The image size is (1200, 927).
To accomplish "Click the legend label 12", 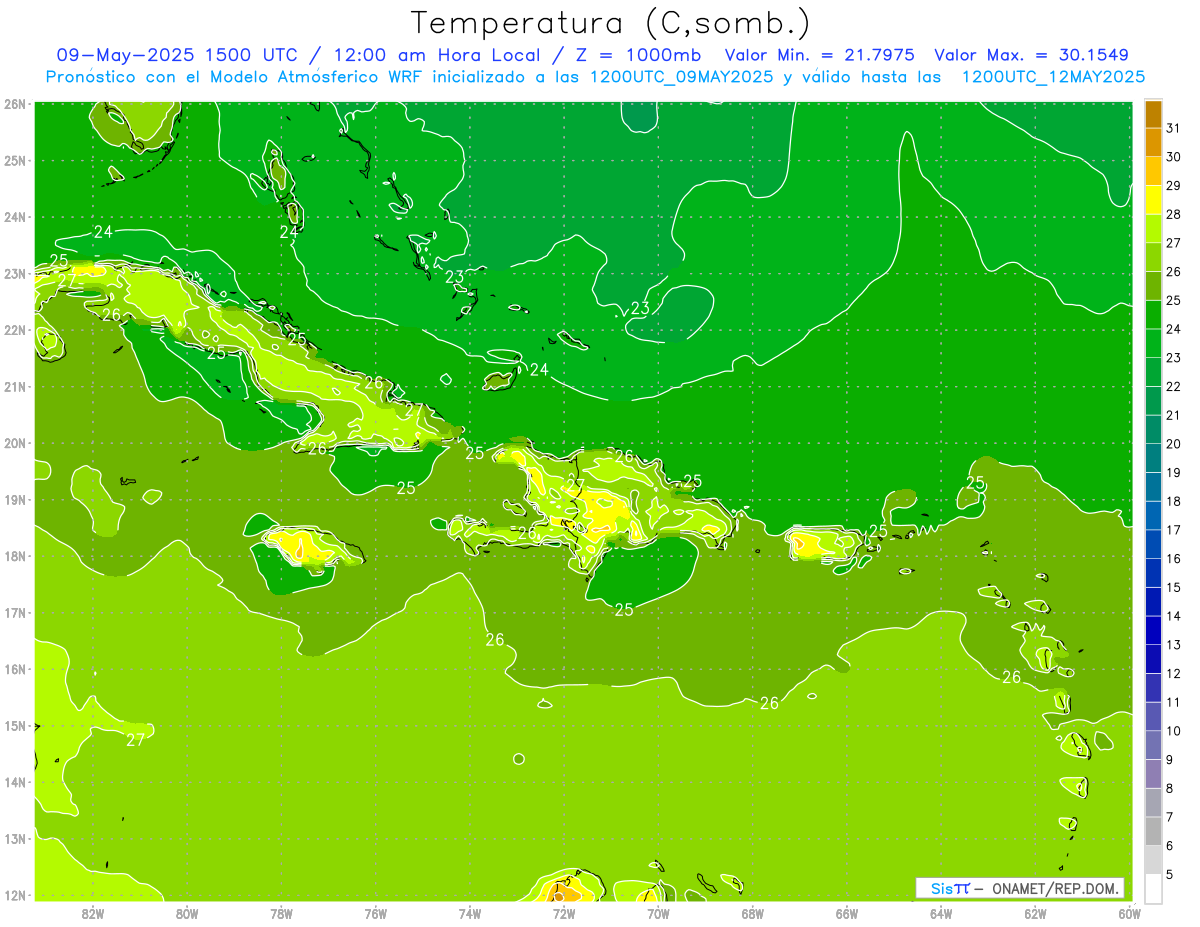I will click(1174, 673).
